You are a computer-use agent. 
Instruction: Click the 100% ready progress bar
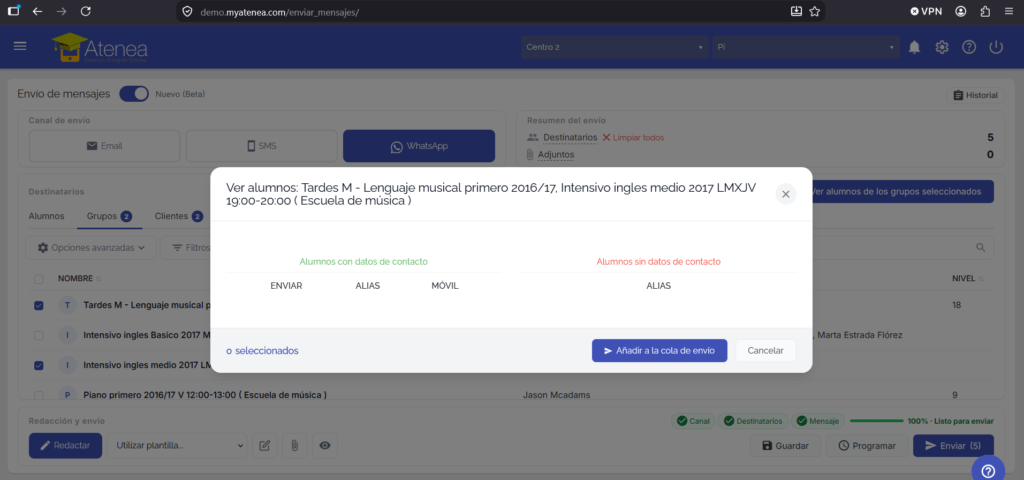coord(877,421)
